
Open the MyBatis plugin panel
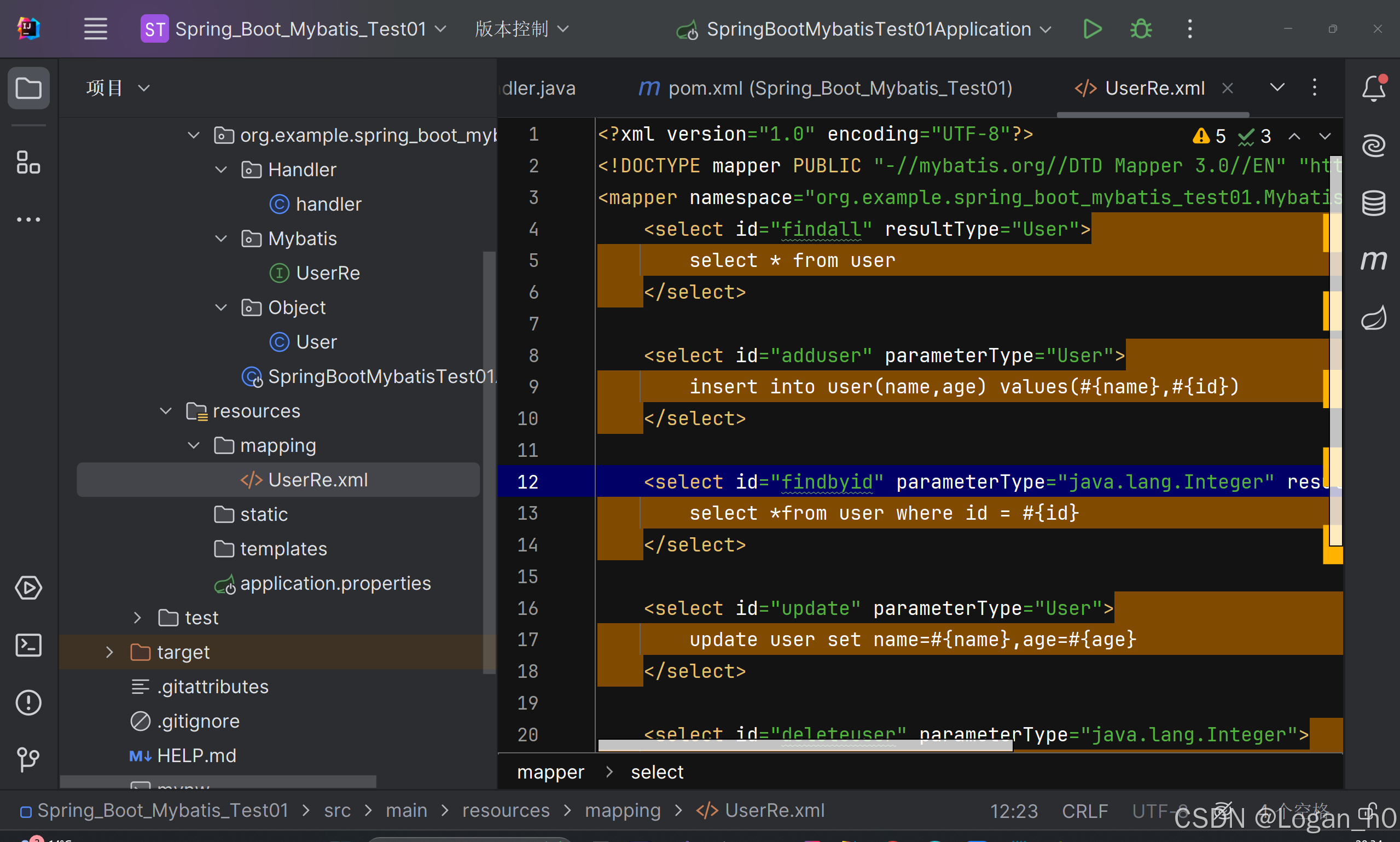[1373, 260]
